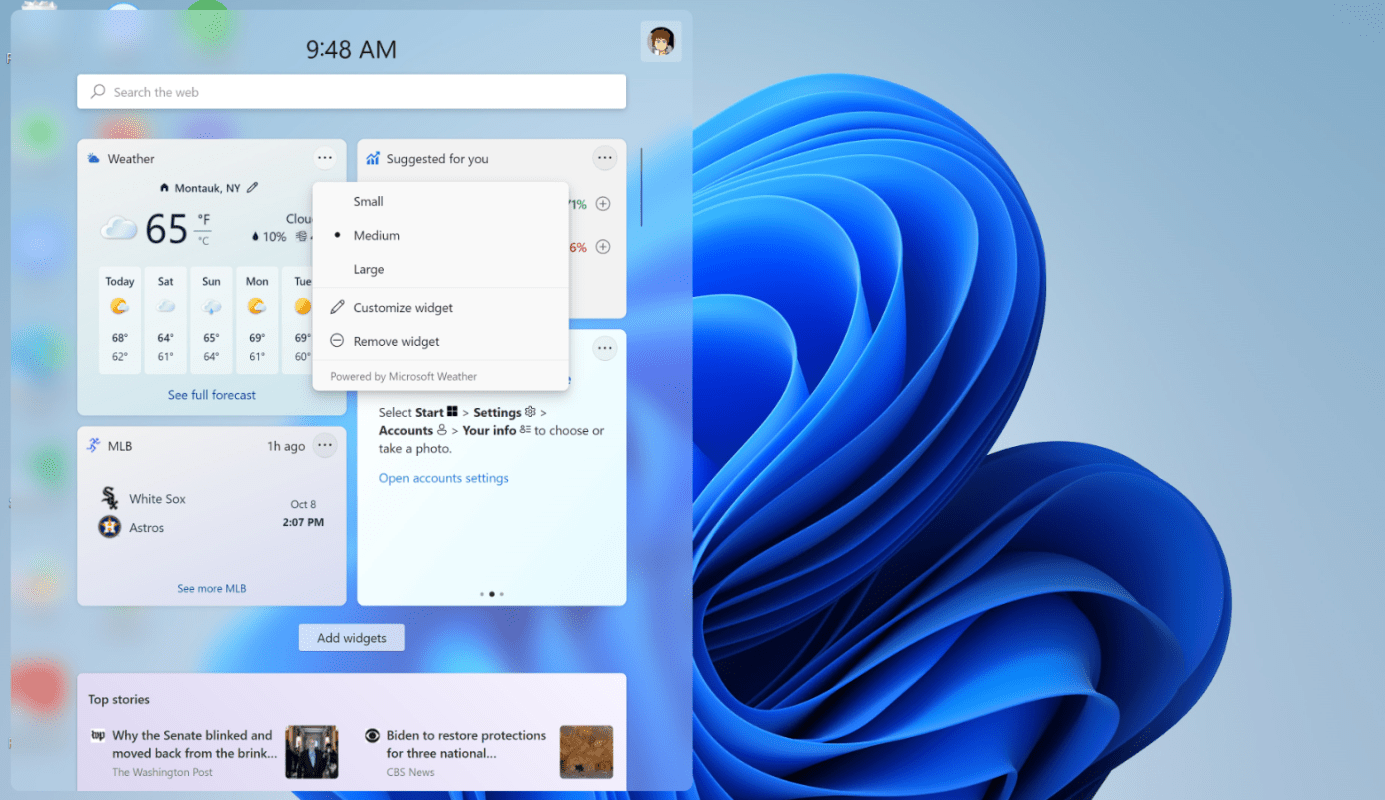Open accounts settings link
This screenshot has height=800, width=1385.
[443, 478]
